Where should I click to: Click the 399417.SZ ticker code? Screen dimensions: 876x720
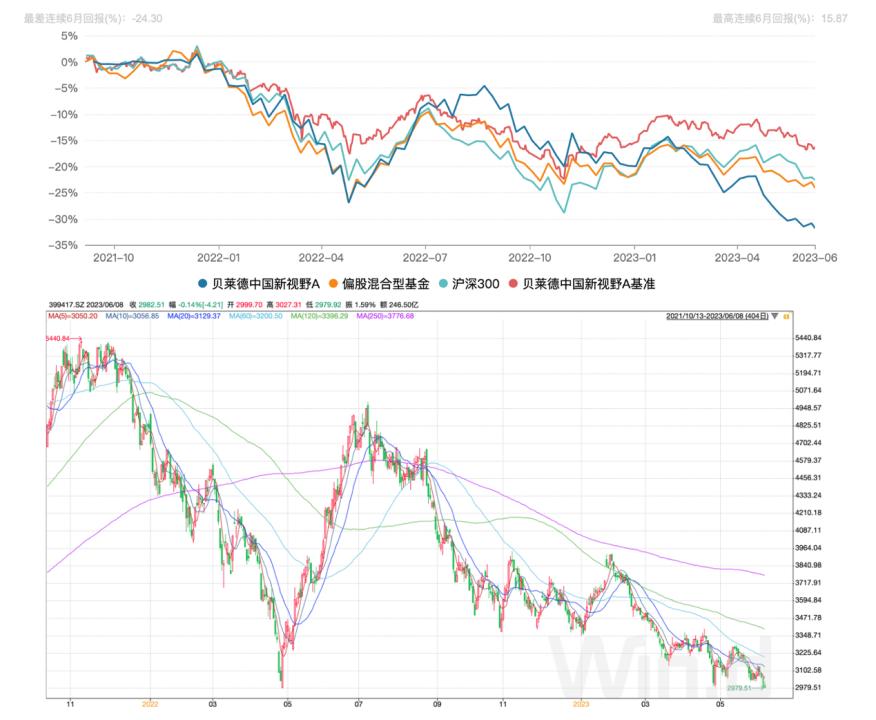(68, 305)
